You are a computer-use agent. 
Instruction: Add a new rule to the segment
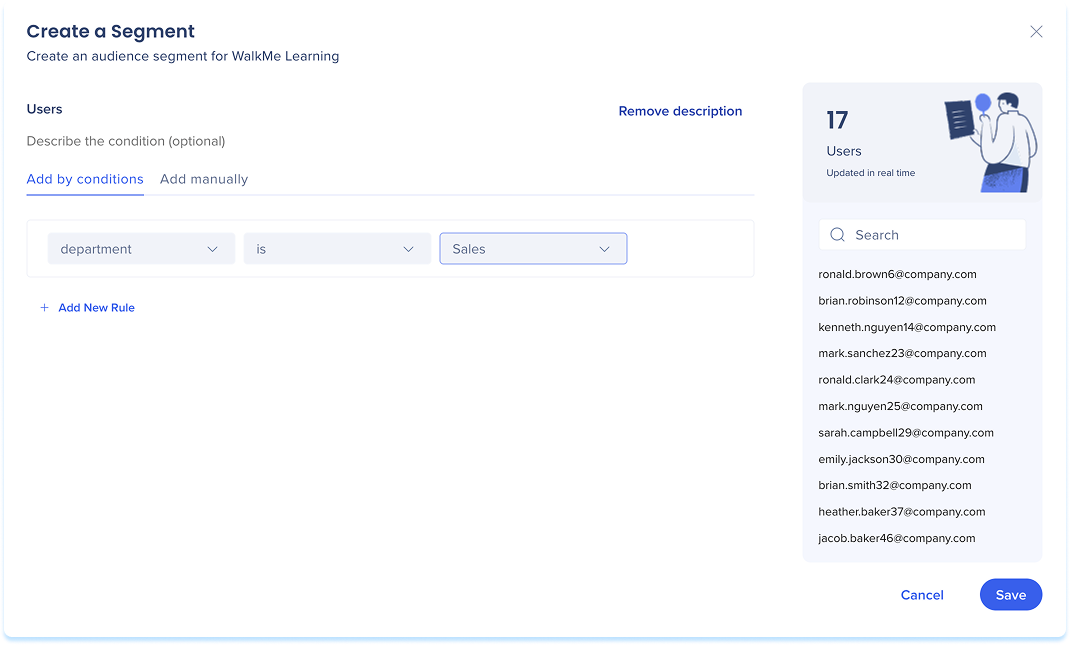[96, 308]
